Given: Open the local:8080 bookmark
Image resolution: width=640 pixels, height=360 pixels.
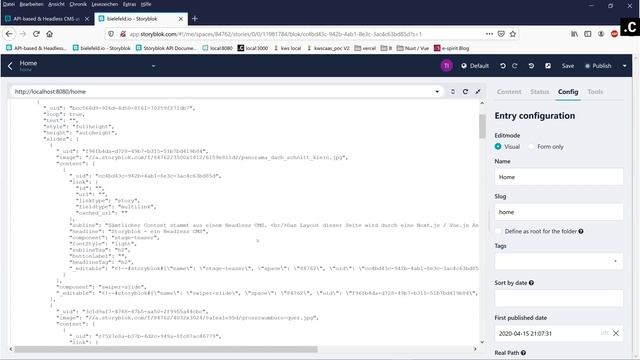Looking at the screenshot, I should click(217, 48).
